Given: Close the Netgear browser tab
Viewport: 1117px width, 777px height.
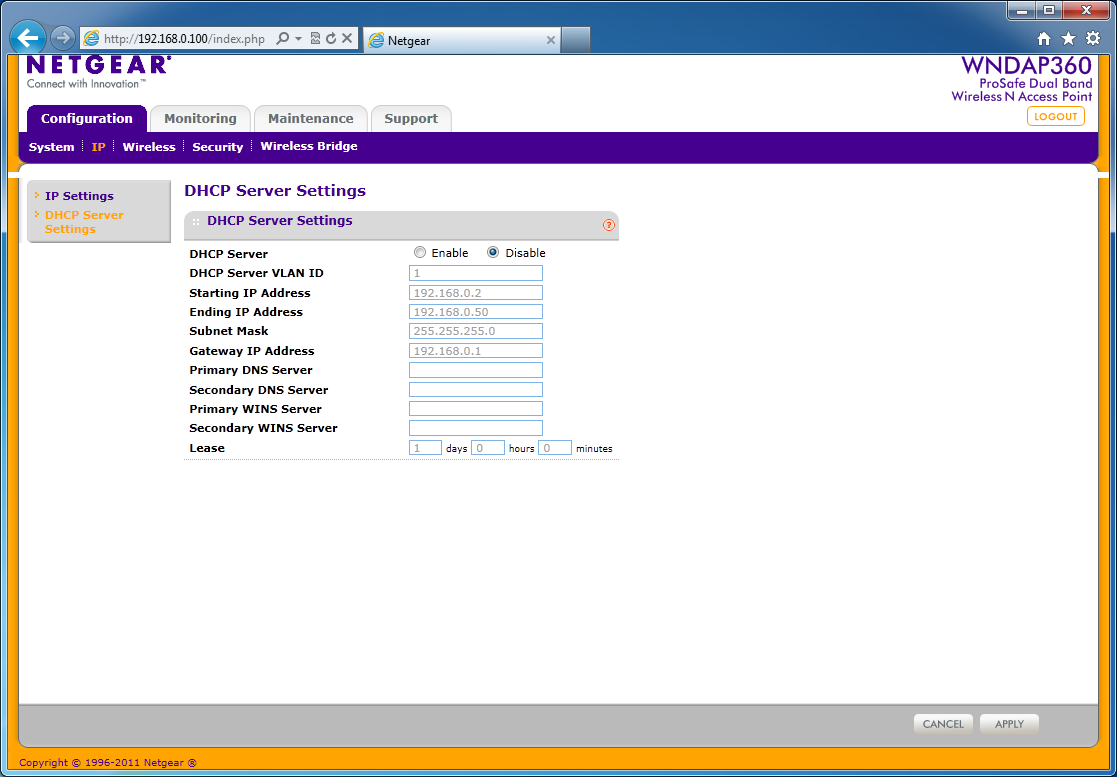Looking at the screenshot, I should (x=550, y=40).
